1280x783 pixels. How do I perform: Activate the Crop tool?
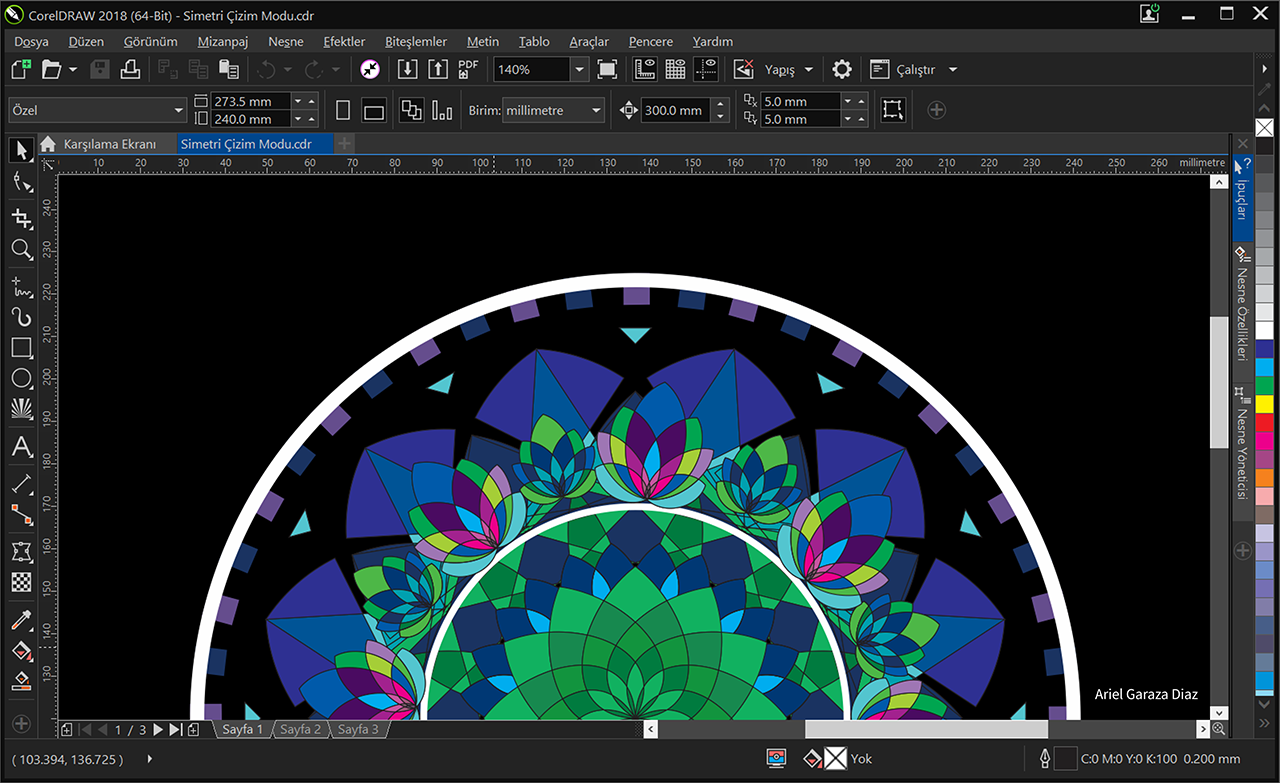click(21, 219)
